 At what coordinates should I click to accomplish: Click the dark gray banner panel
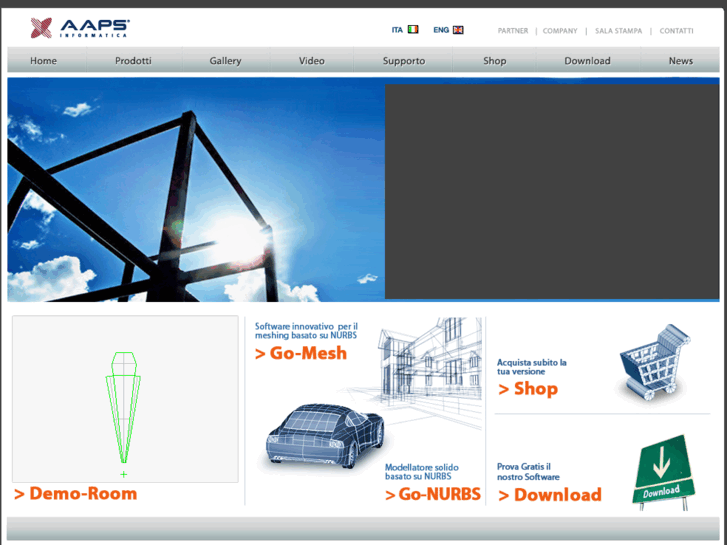click(x=552, y=192)
